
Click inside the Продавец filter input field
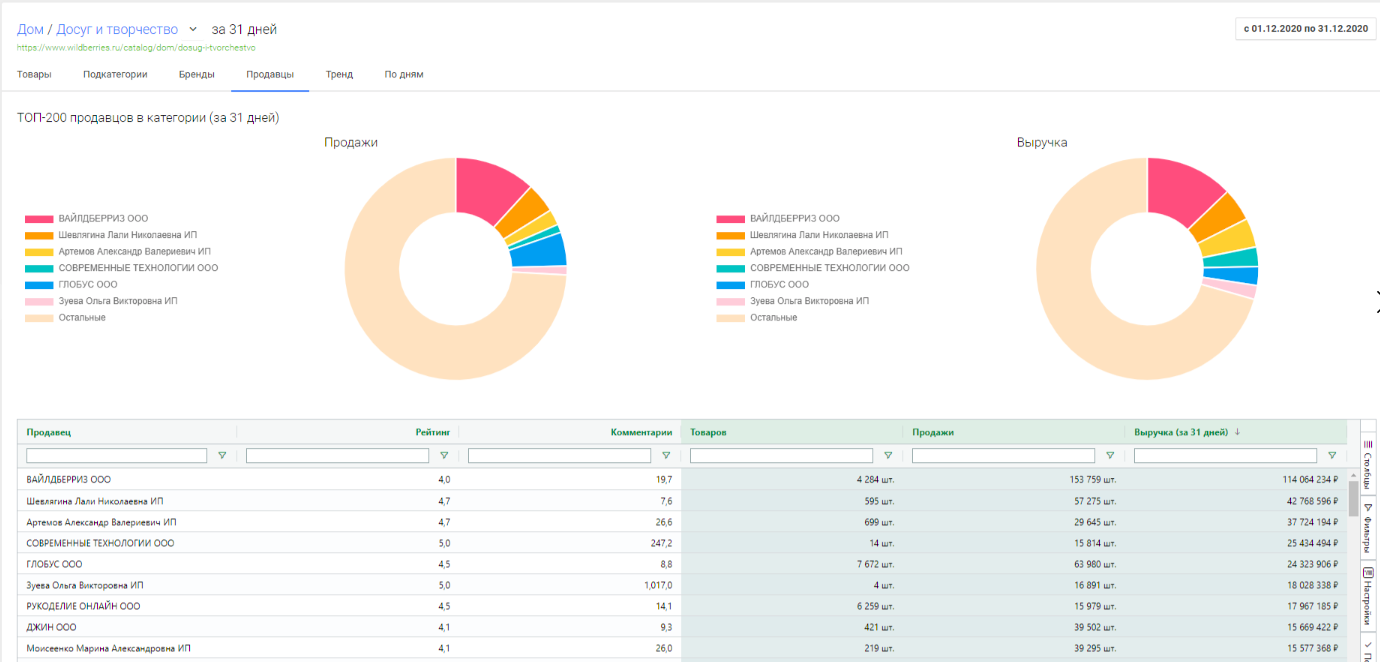coord(115,455)
